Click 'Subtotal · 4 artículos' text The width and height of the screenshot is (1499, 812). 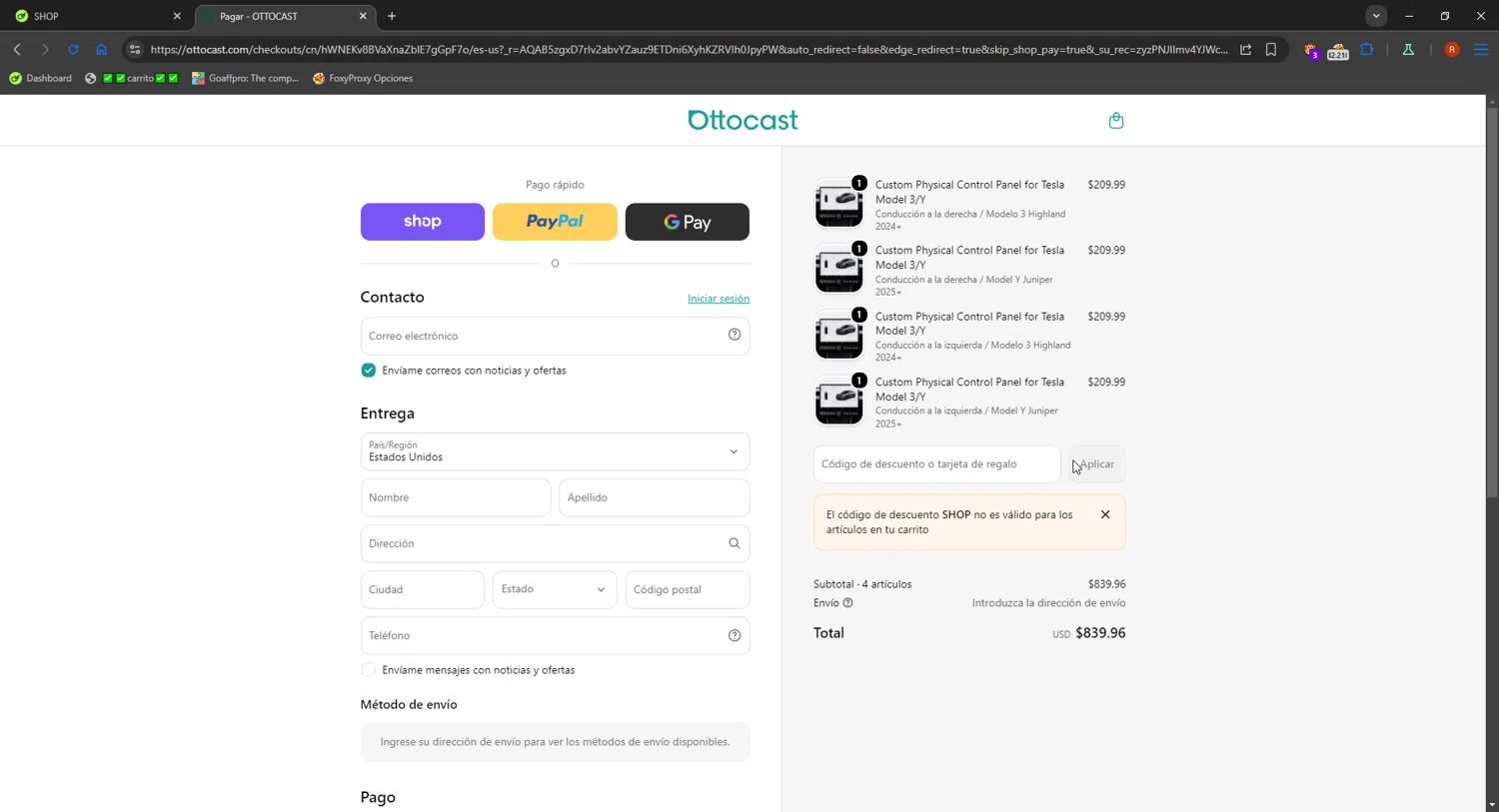(x=862, y=584)
